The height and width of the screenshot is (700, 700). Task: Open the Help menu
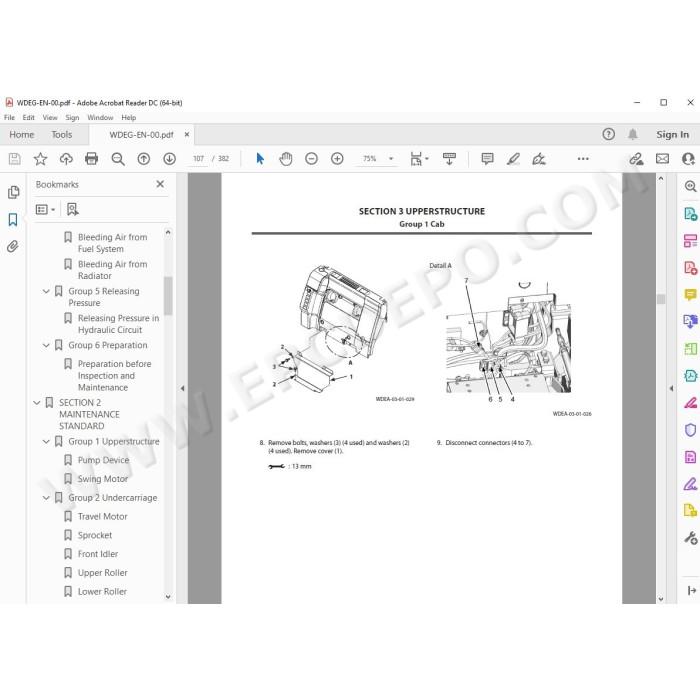click(x=129, y=117)
